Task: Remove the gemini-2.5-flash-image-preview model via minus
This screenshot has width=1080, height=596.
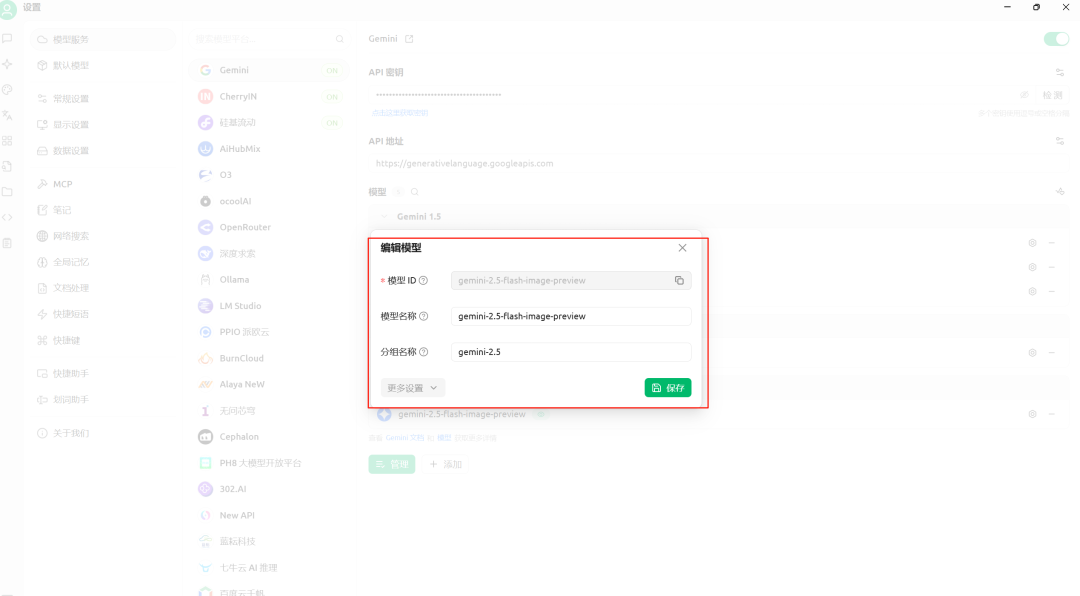Action: coord(1052,414)
